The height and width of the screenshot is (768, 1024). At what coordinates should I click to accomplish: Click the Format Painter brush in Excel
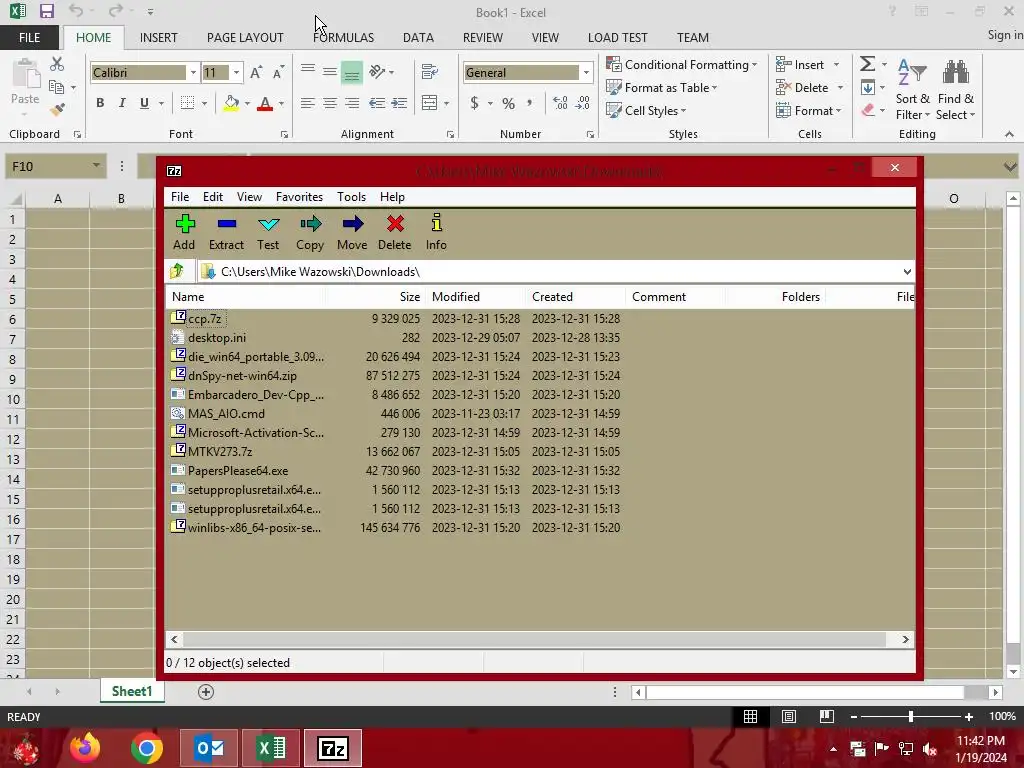[x=57, y=110]
